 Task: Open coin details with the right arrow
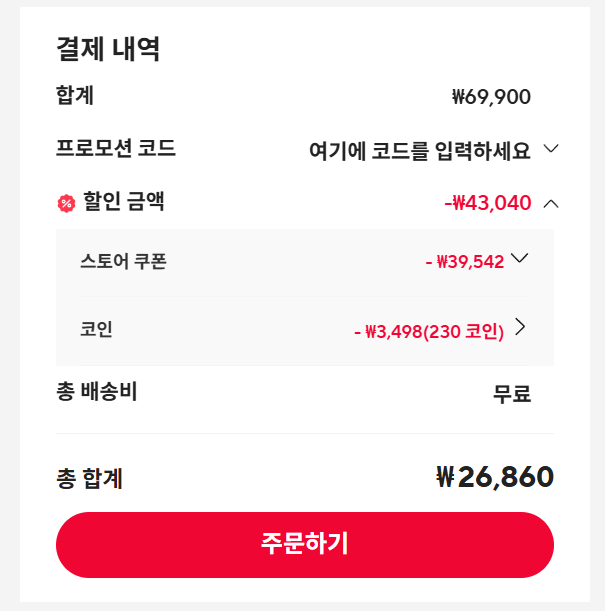pos(519,327)
